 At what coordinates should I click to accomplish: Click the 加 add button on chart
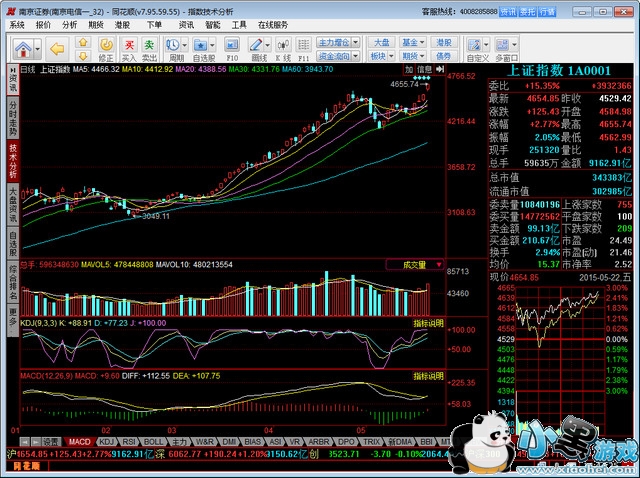409,69
